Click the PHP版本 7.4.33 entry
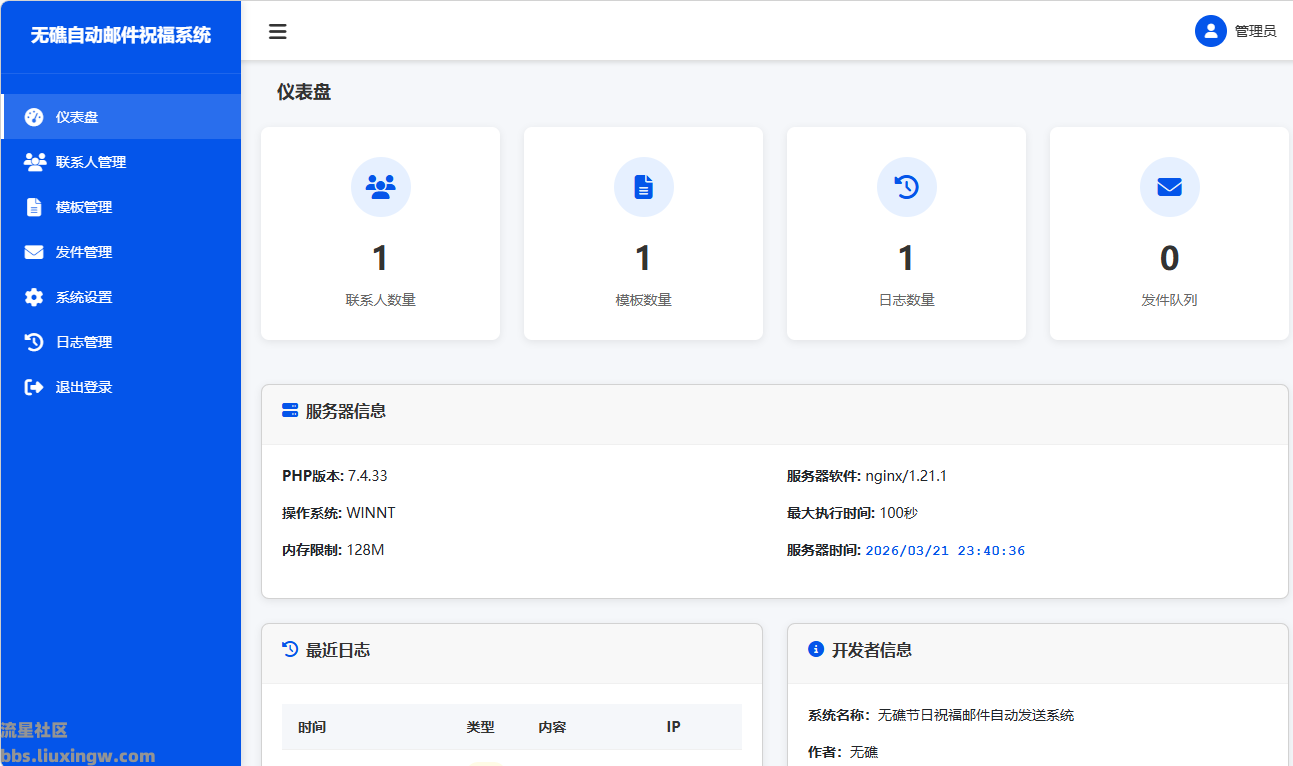 pos(335,476)
